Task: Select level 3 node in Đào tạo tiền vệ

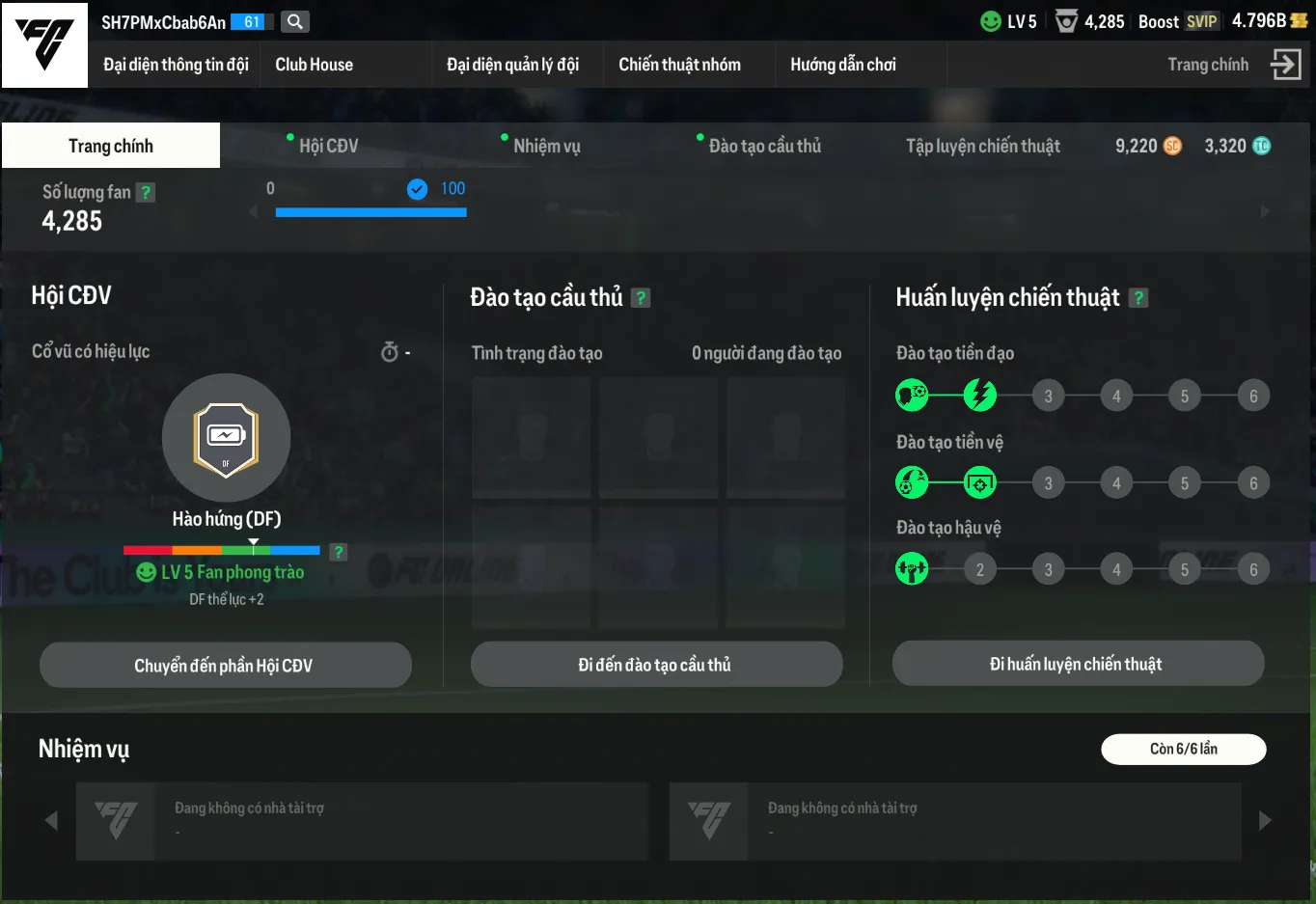Action: tap(1049, 482)
